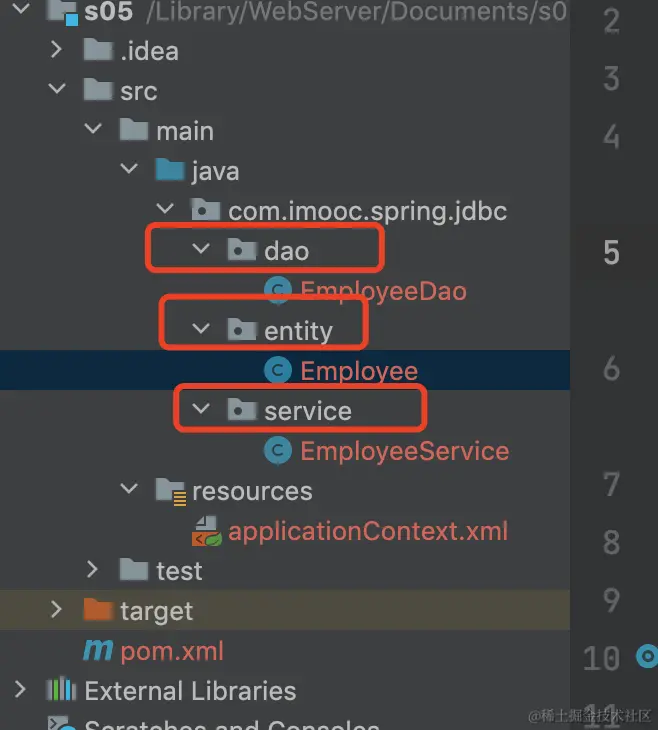This screenshot has height=730, width=658.
Task: Collapse the service package
Action: pyautogui.click(x=202, y=409)
